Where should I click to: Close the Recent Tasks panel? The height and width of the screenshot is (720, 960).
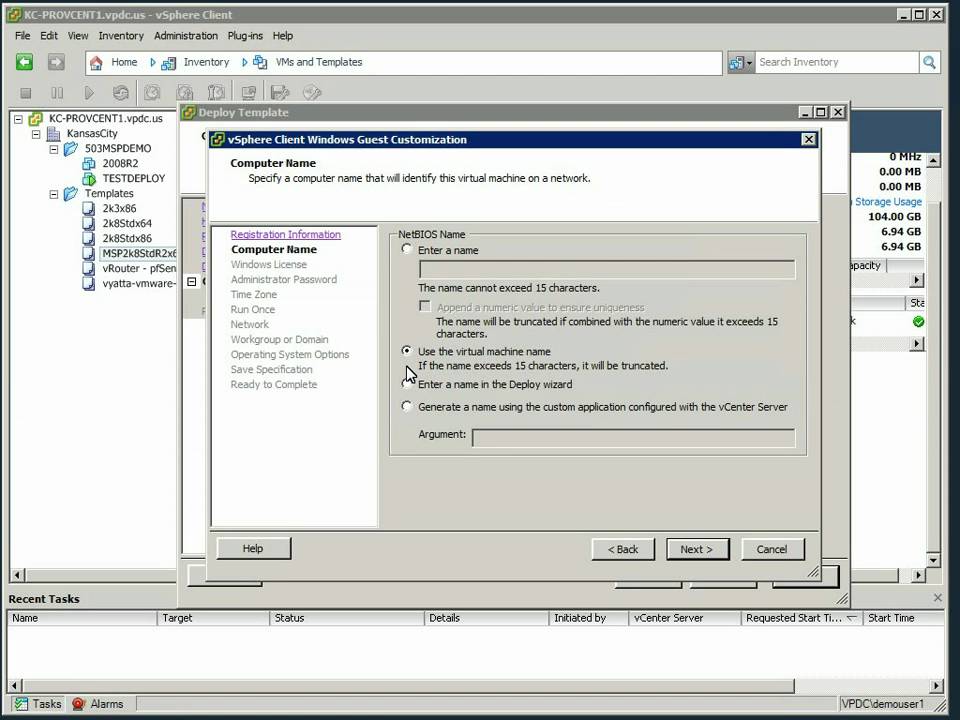[x=937, y=598]
